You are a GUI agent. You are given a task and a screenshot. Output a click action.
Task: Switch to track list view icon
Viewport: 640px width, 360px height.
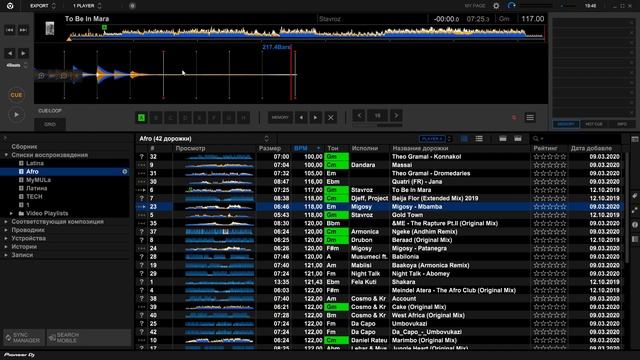click(479, 139)
